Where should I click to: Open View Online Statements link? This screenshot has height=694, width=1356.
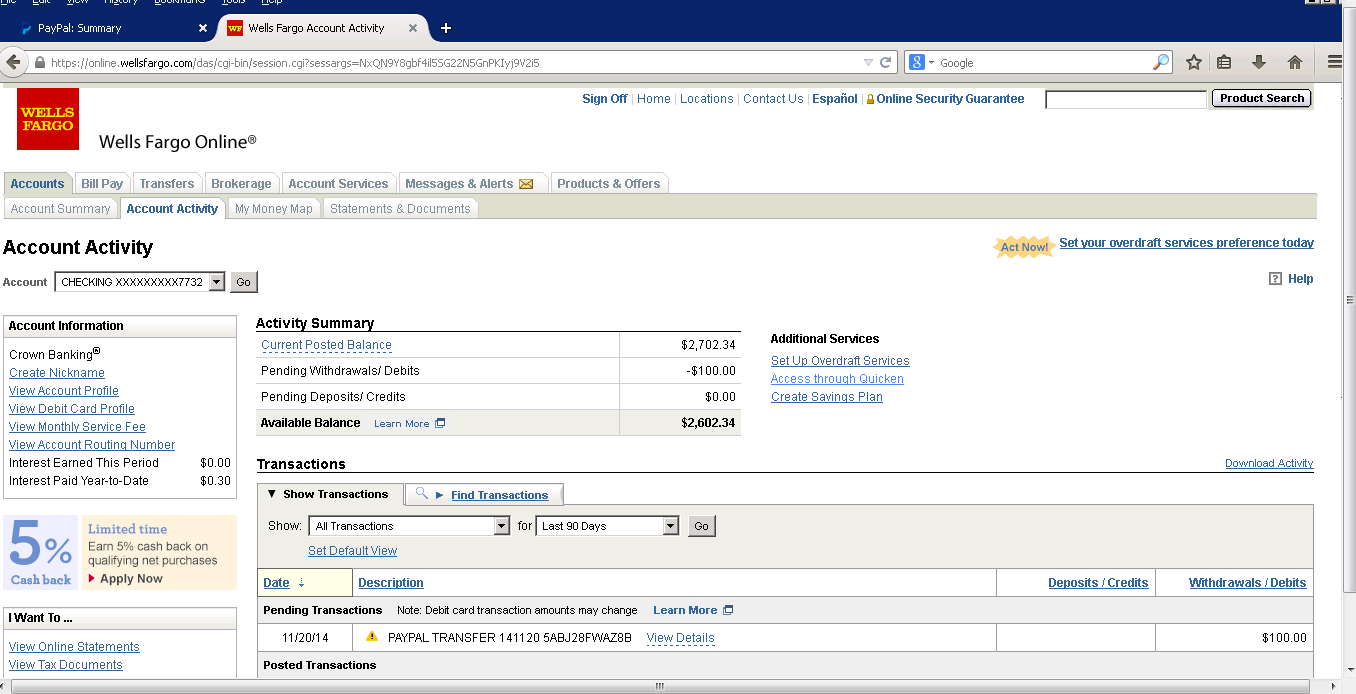[x=74, y=647]
